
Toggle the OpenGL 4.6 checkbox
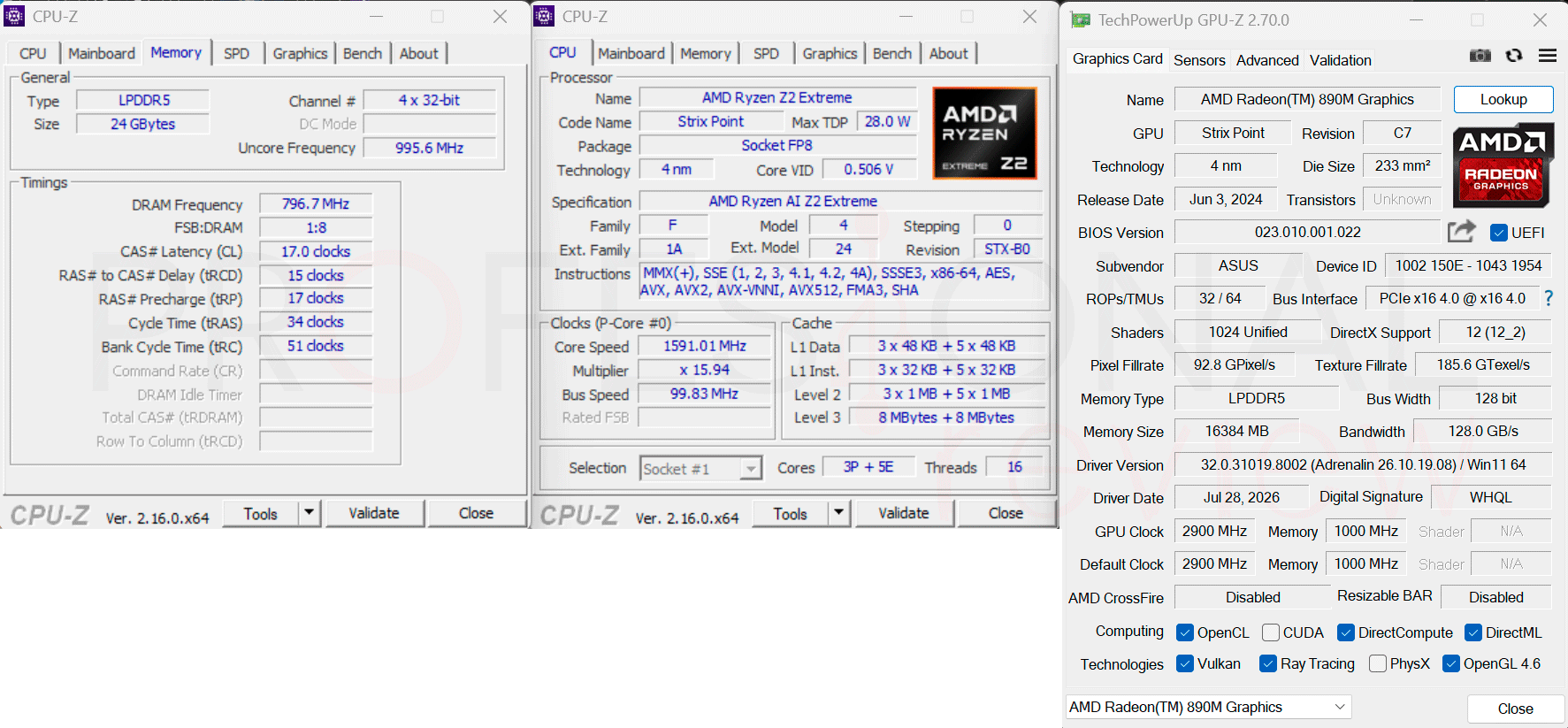1451,663
